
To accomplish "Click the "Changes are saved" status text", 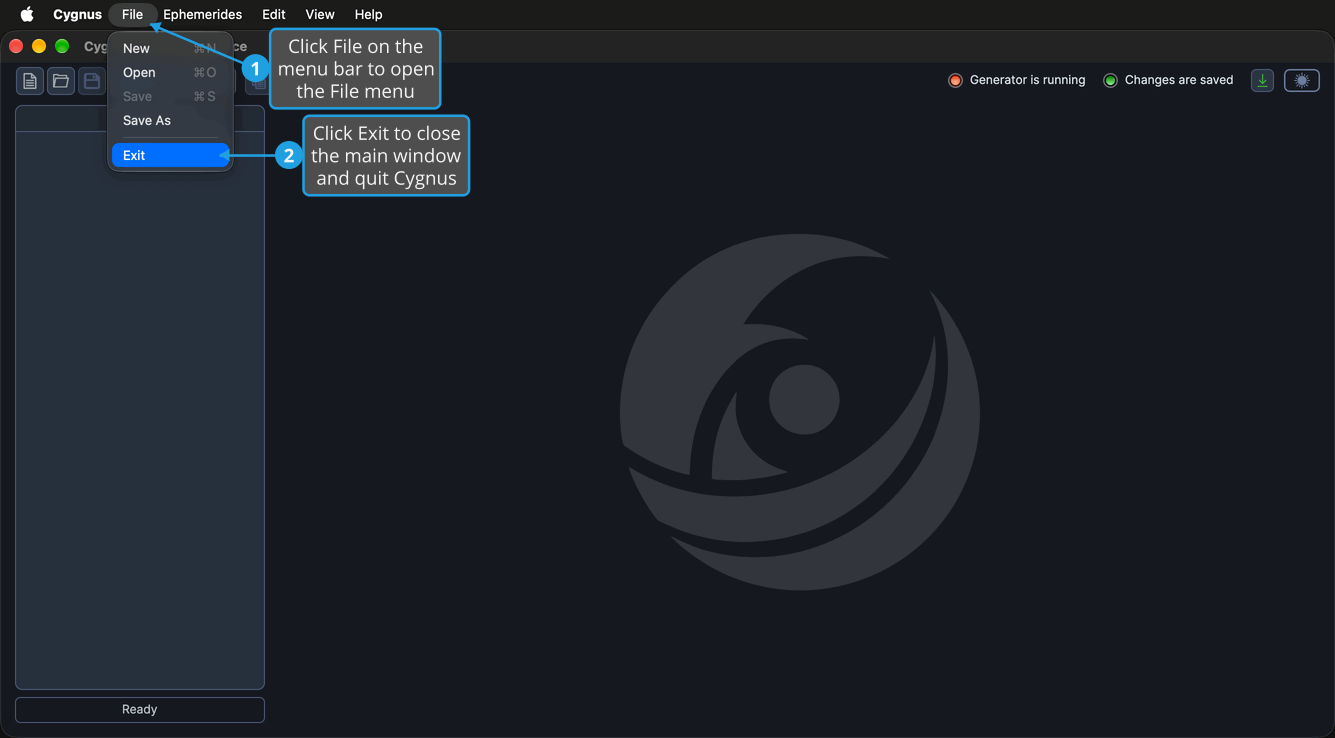I will pyautogui.click(x=1179, y=80).
